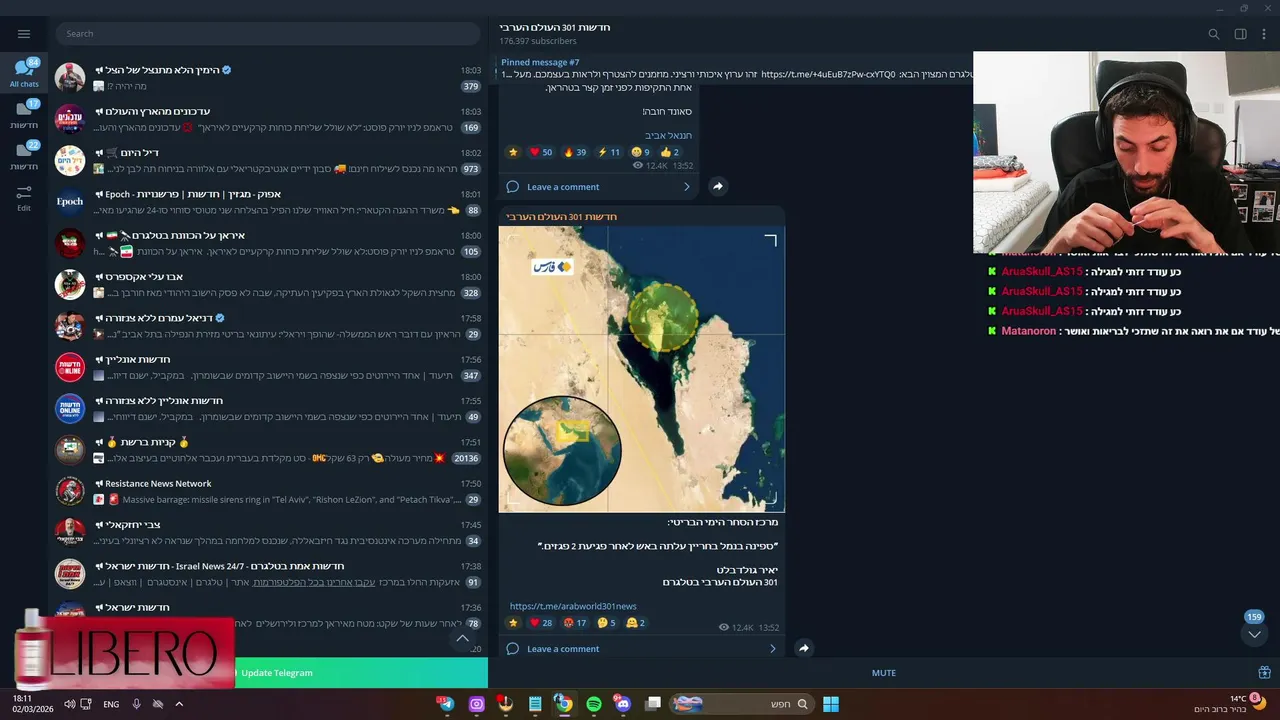Open the חדשות אונליין ללא צנזורה chat
The width and height of the screenshot is (1280, 720).
268,408
